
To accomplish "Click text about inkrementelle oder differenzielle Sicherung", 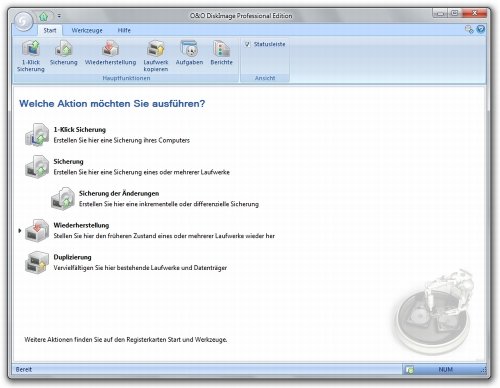I will click(x=169, y=204).
